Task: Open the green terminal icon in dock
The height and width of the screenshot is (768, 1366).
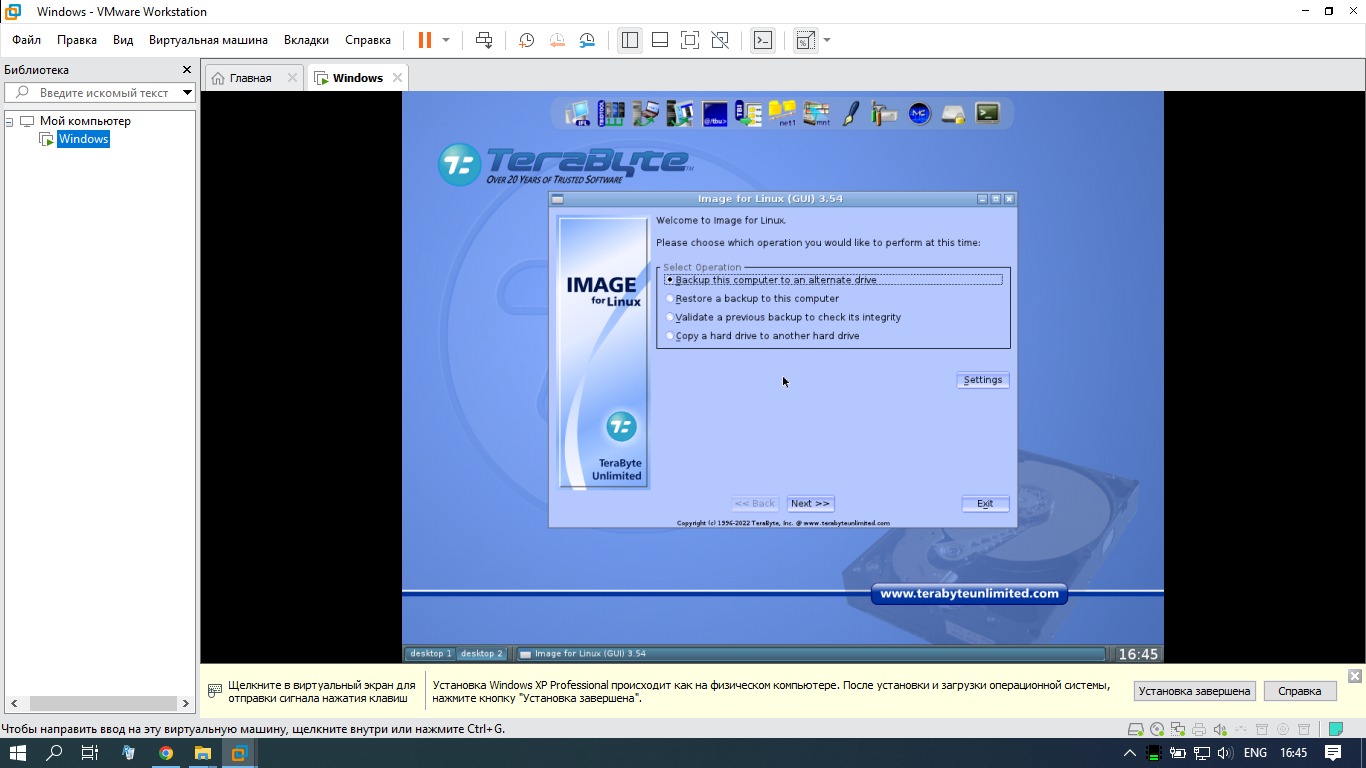Action: tap(987, 114)
